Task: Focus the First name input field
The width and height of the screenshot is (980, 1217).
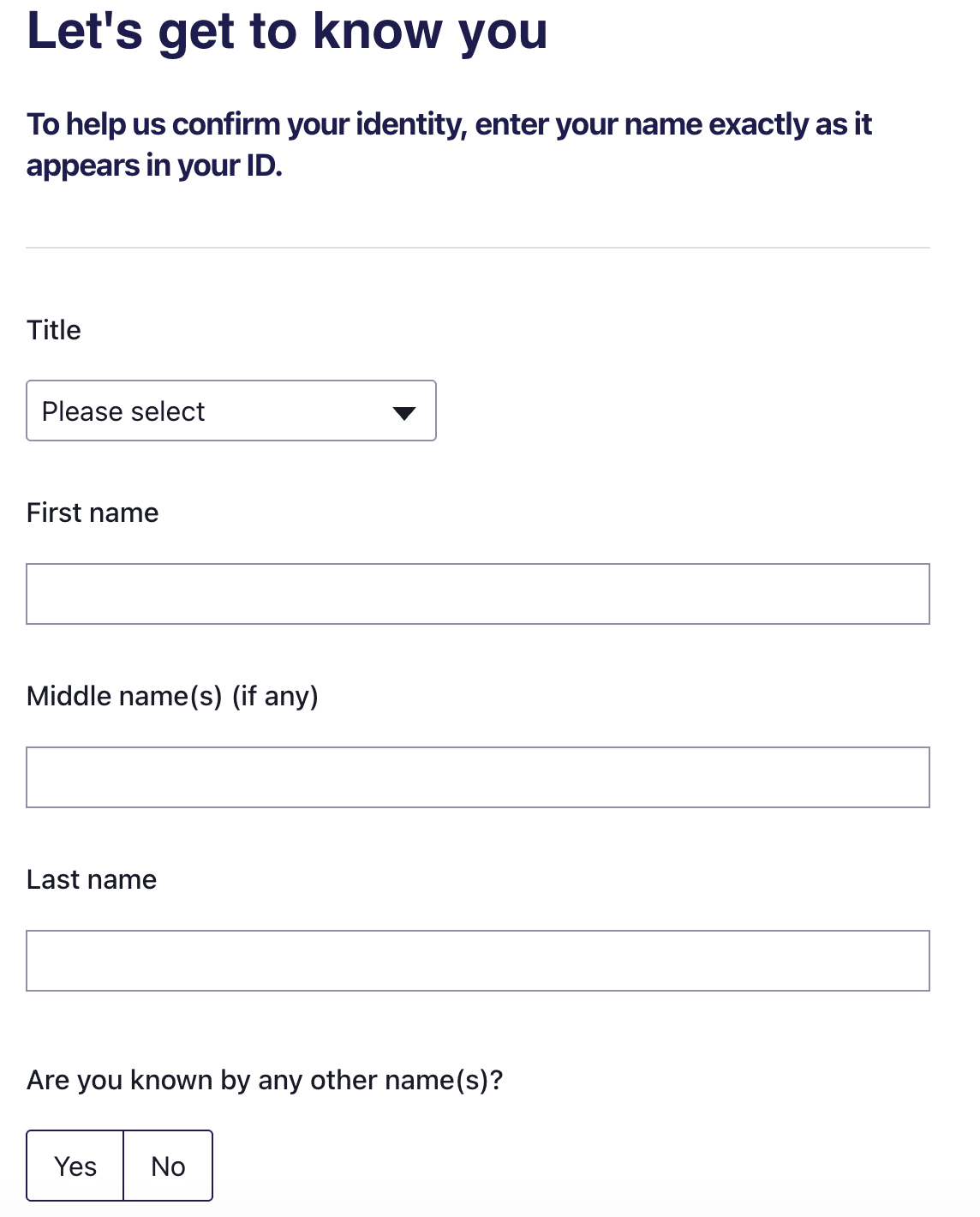Action: [477, 594]
